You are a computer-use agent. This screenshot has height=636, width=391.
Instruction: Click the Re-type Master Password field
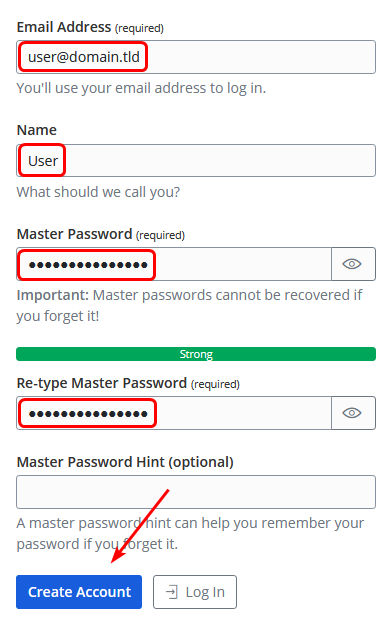click(174, 413)
